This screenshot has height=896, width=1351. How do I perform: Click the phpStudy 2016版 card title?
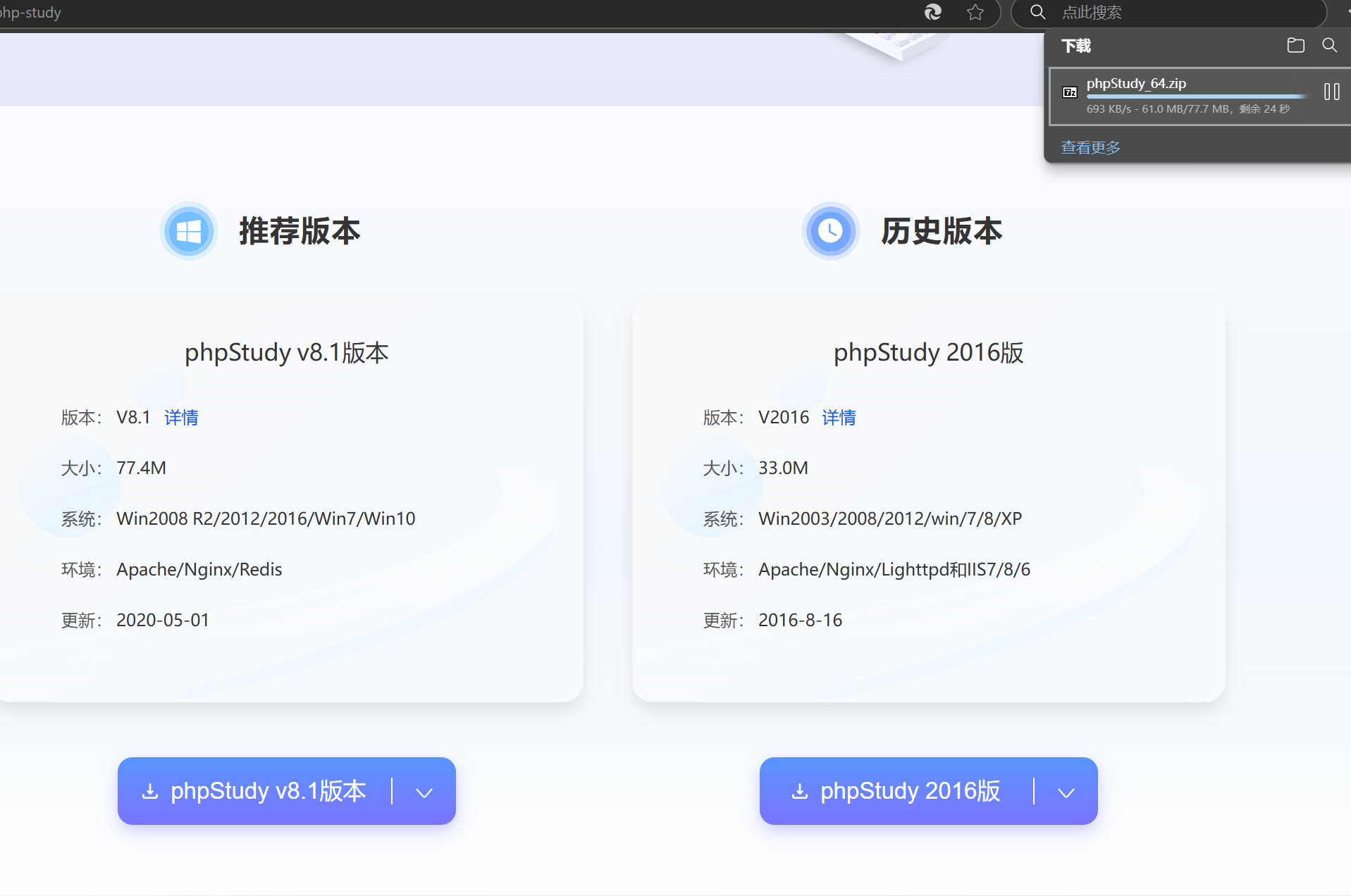[928, 352]
